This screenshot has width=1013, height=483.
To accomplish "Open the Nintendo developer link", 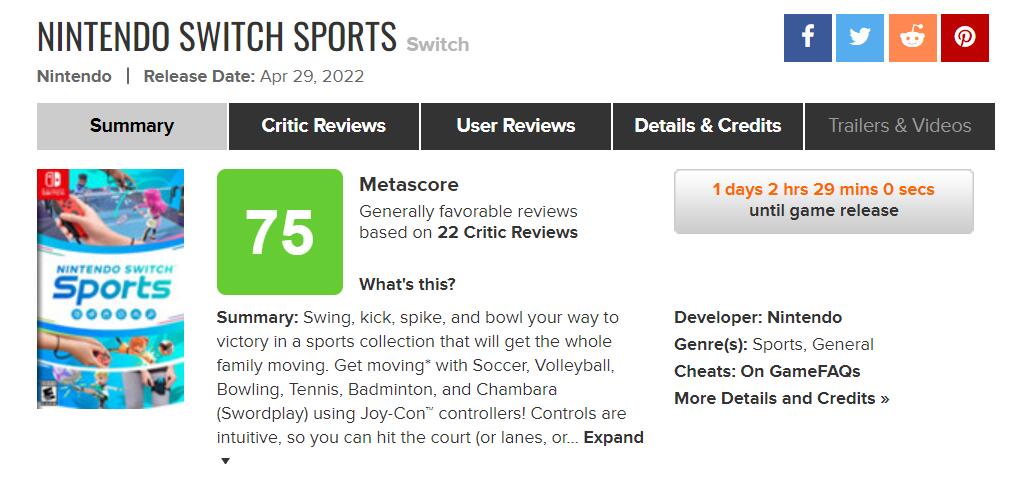I will 804,317.
